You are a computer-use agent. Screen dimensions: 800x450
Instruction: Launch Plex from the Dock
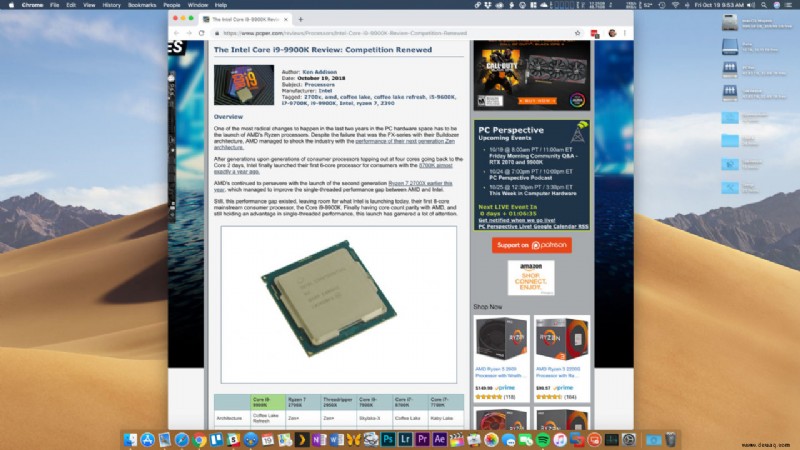[302, 440]
